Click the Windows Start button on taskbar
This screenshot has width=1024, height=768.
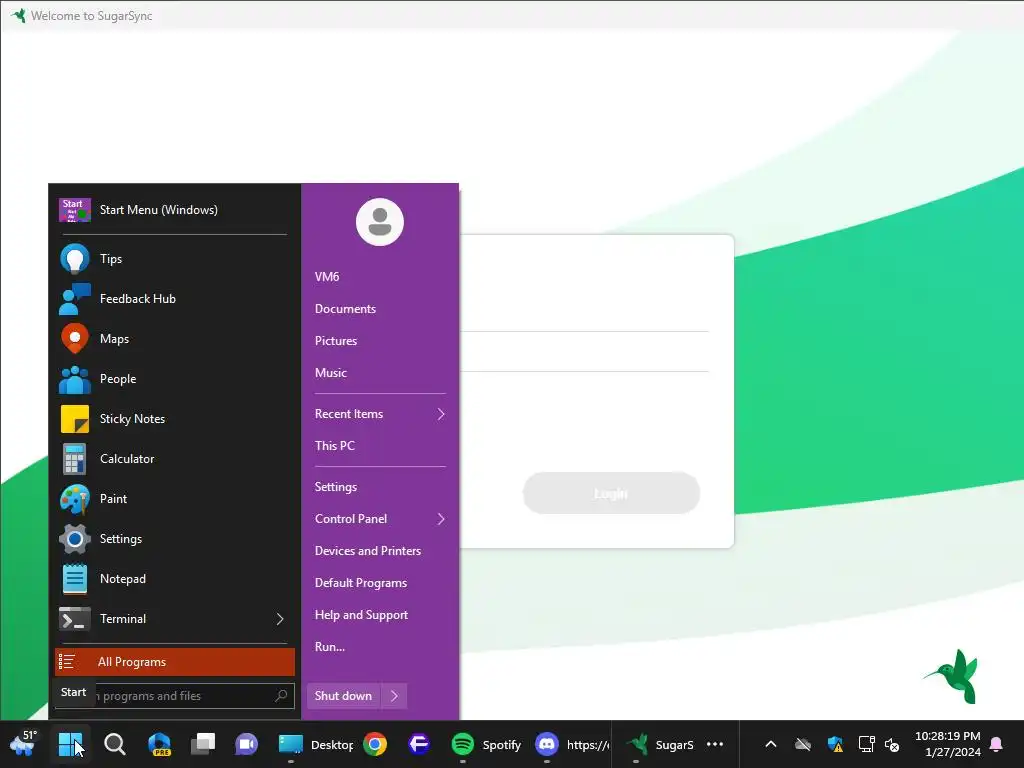70,744
